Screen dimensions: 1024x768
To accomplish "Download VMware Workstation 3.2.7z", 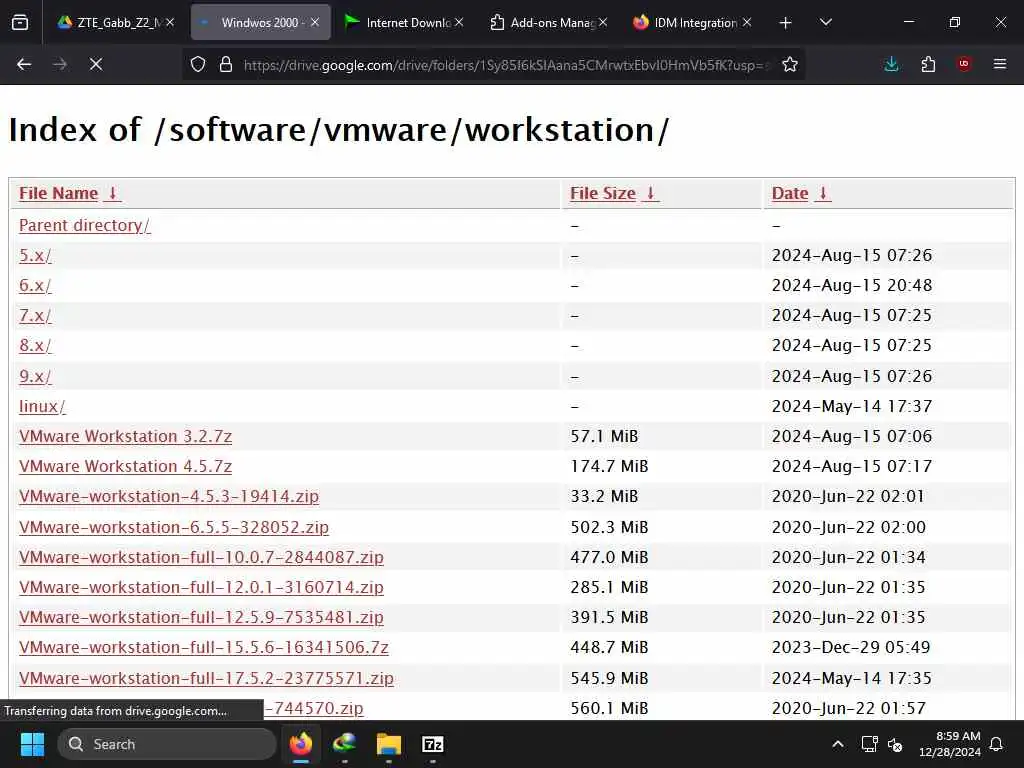I will pos(125,436).
